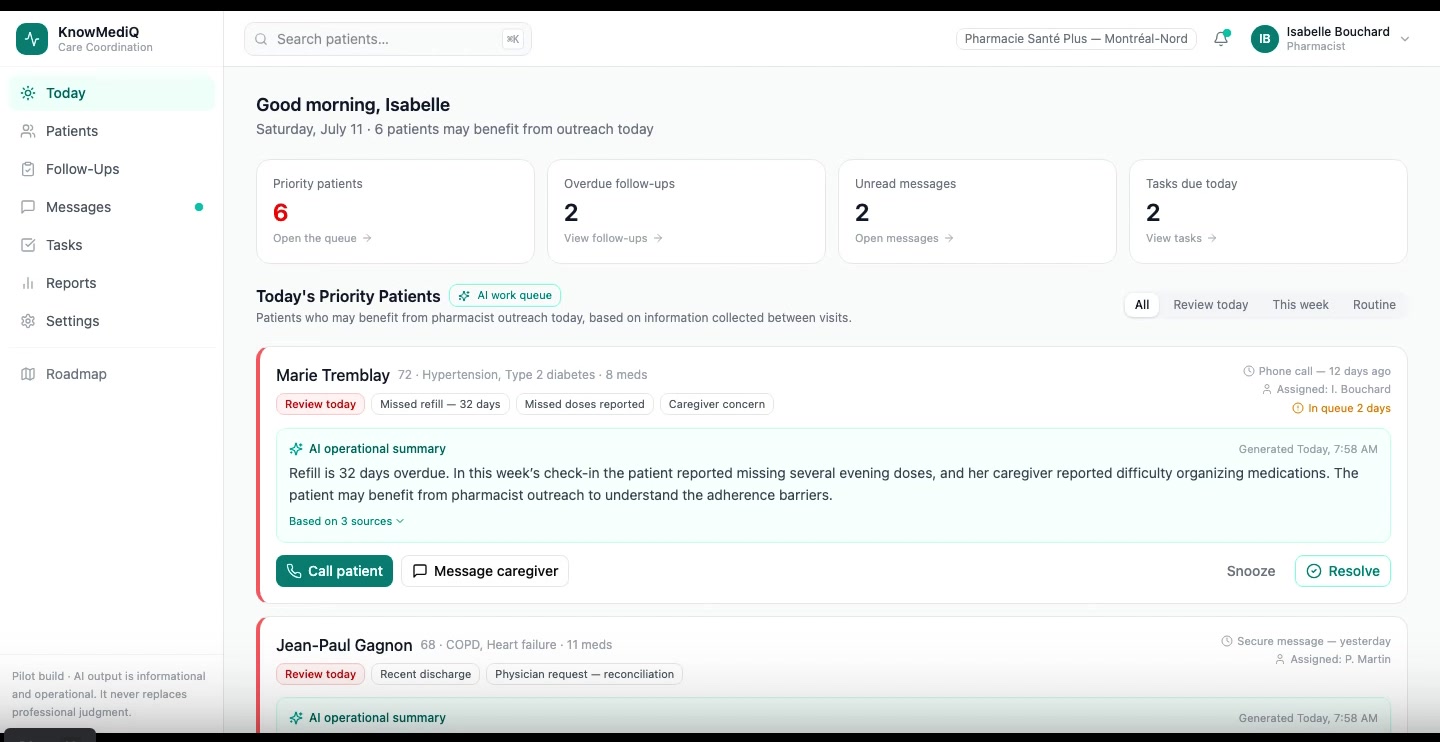Click the sparkle icon in AI work queue badge
The image size is (1440, 742).
coord(464,296)
